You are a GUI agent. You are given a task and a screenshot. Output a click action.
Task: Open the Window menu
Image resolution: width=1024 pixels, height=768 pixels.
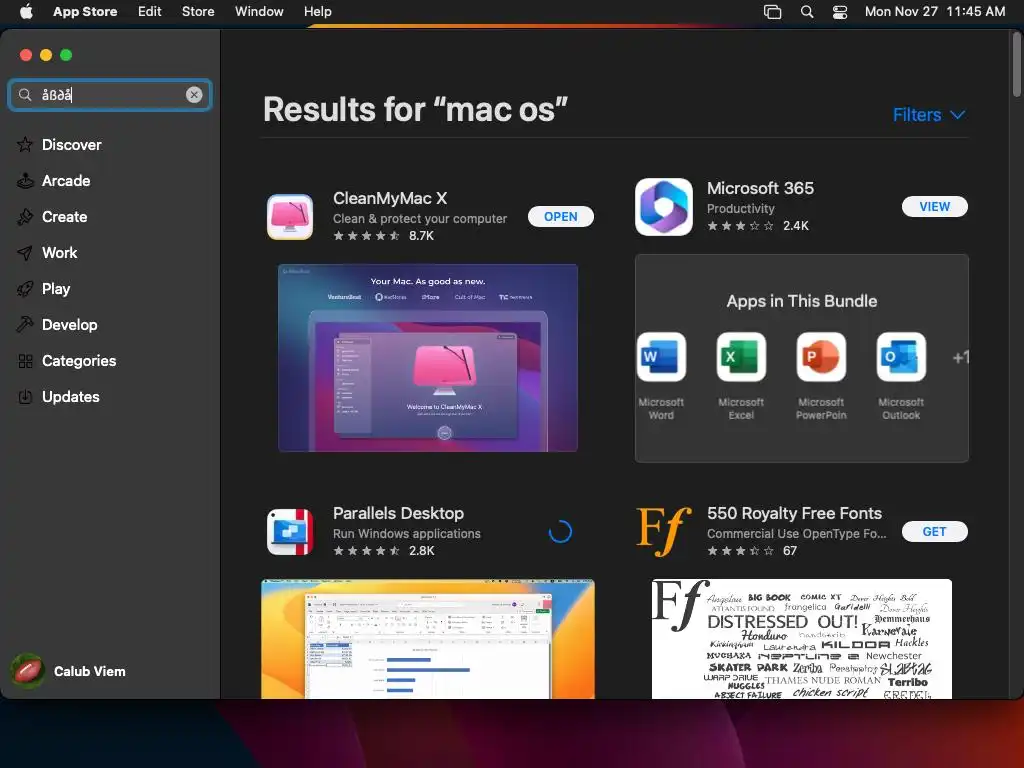(x=259, y=12)
